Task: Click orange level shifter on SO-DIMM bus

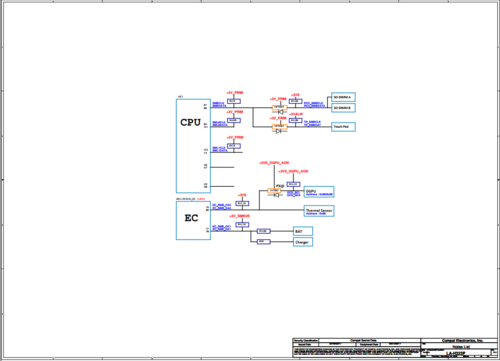Action: click(x=279, y=107)
